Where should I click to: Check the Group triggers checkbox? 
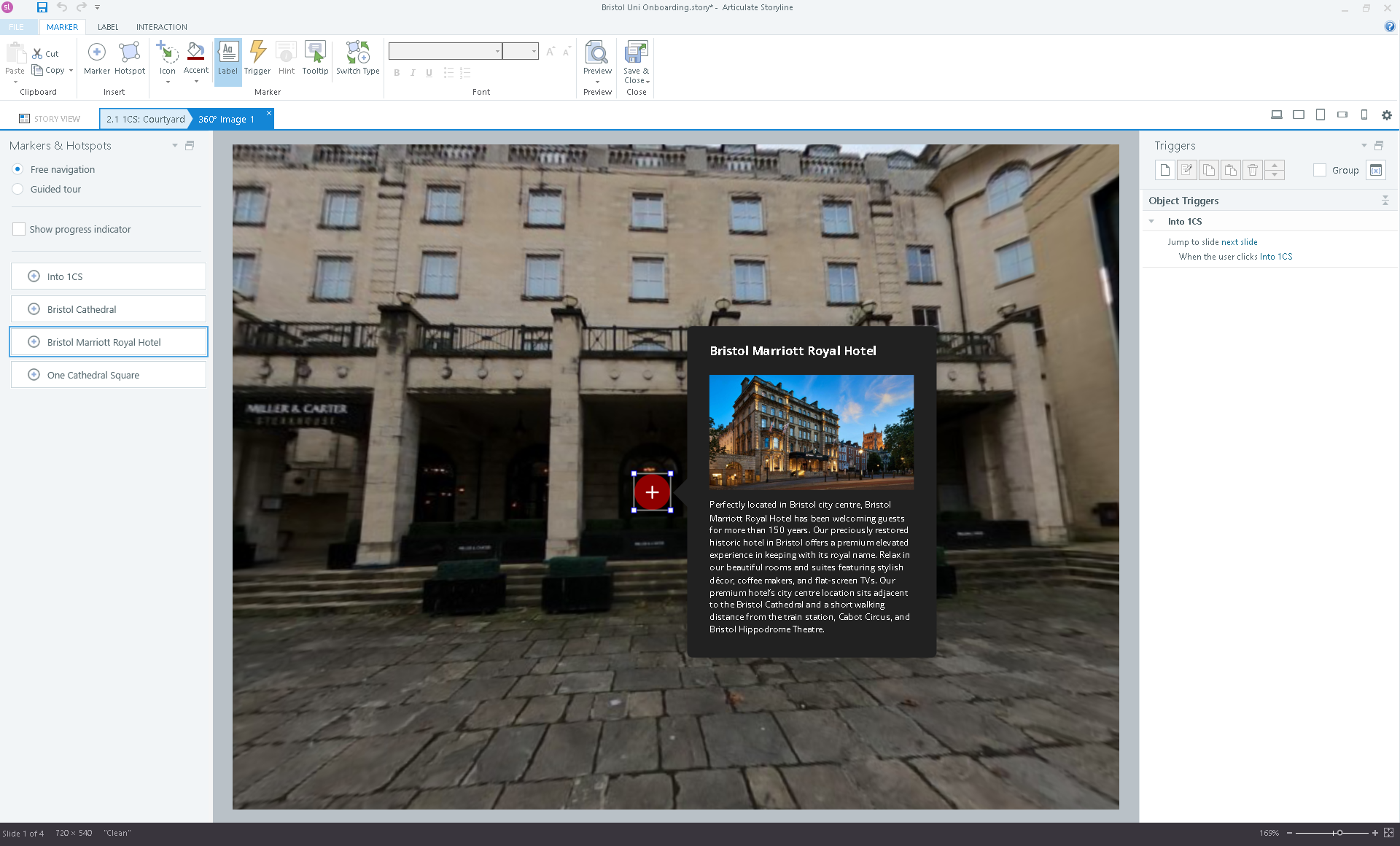pos(1319,170)
